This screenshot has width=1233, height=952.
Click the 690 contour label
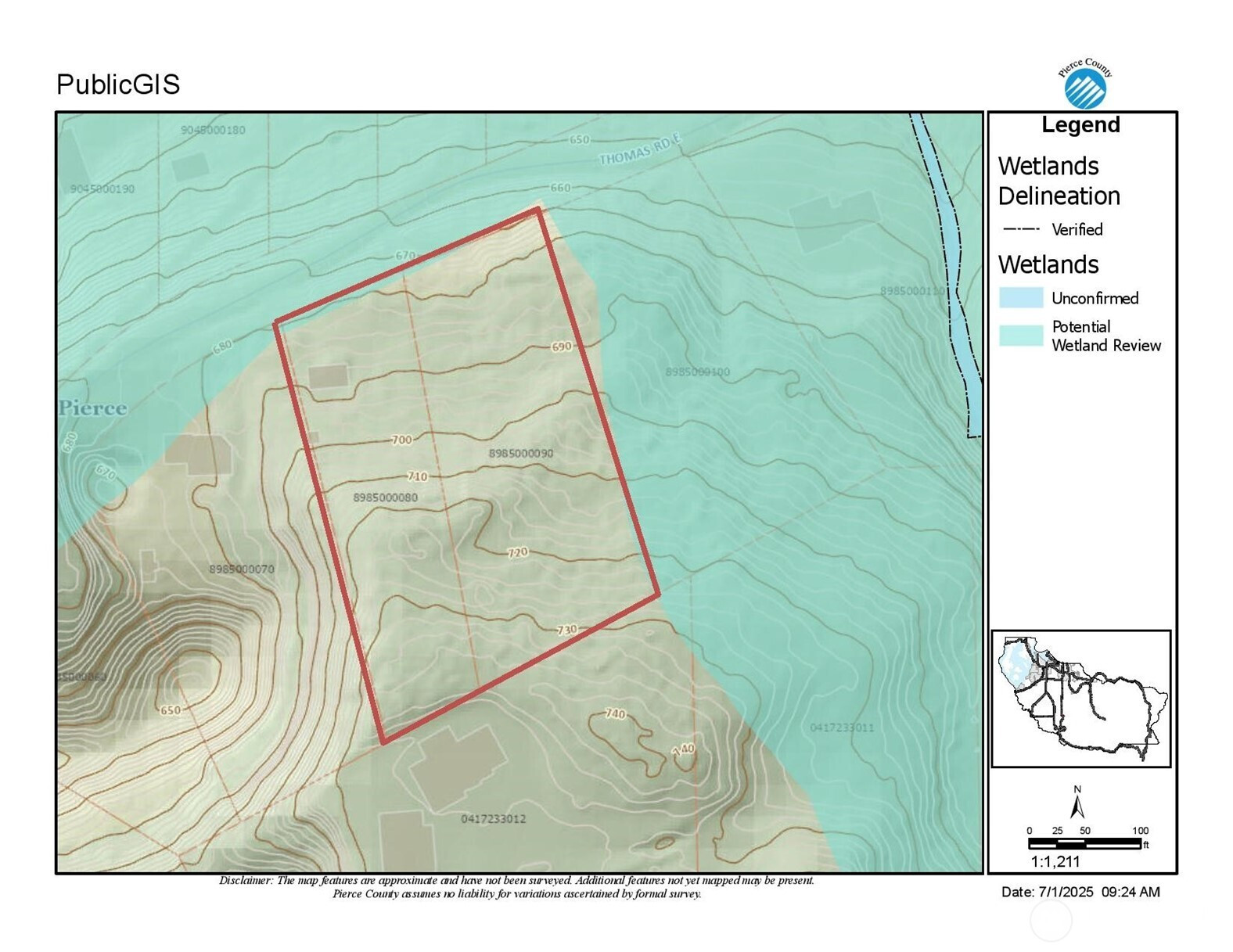click(x=562, y=347)
